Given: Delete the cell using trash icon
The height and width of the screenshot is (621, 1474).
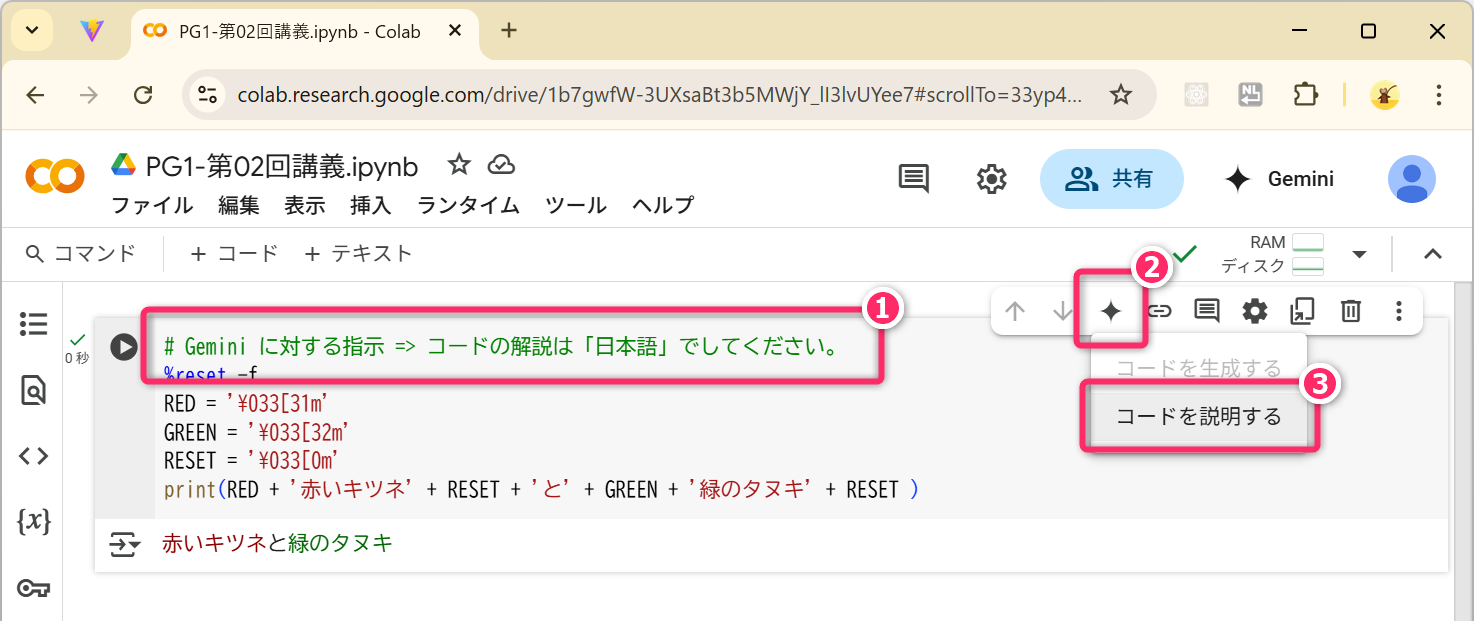Looking at the screenshot, I should (1351, 311).
